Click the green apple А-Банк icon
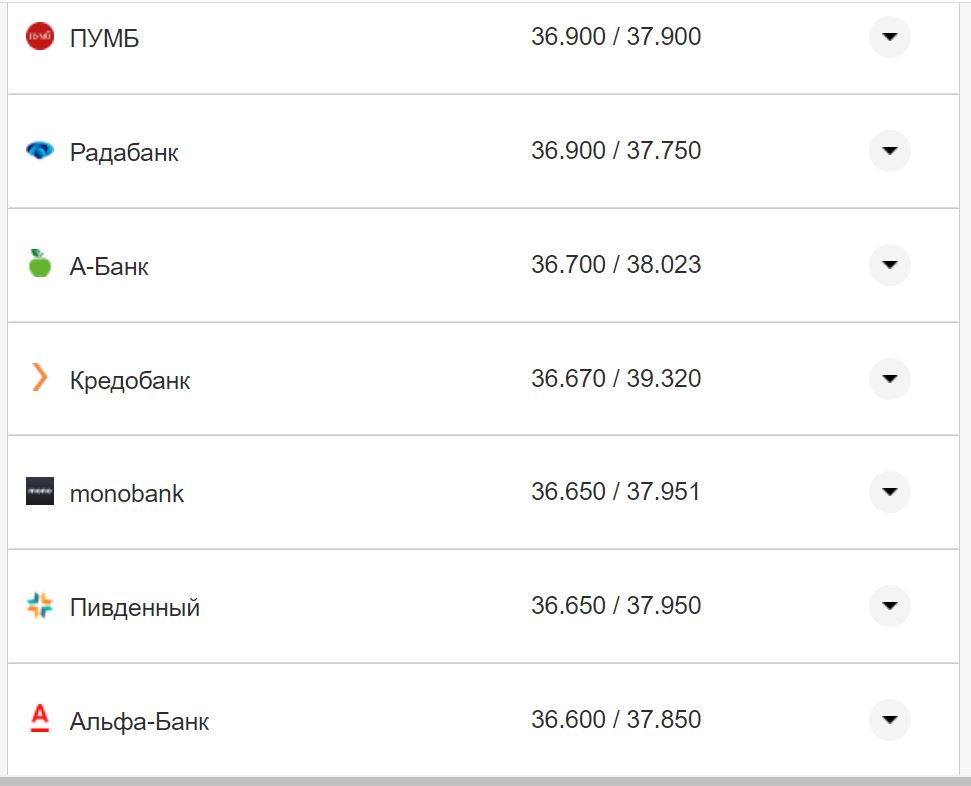The width and height of the screenshot is (971, 786). coord(40,264)
